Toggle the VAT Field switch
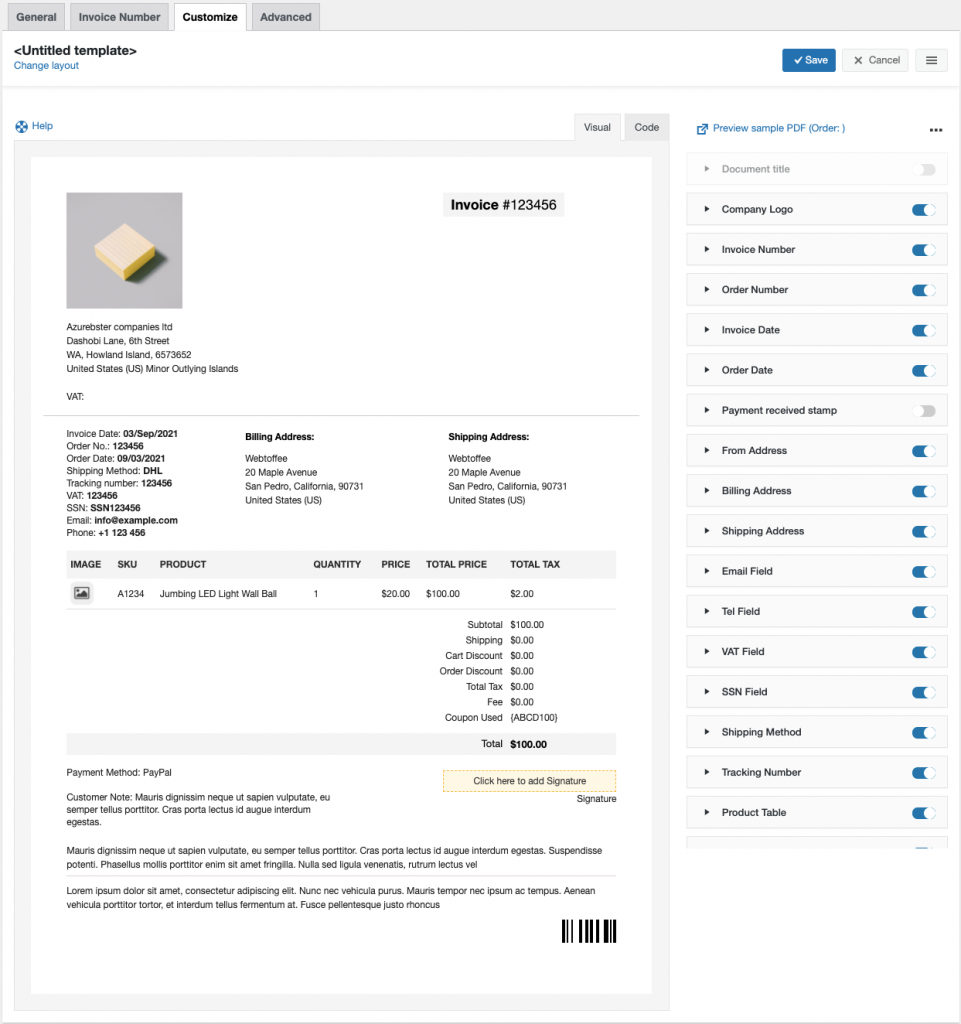This screenshot has height=1024, width=961. [924, 652]
